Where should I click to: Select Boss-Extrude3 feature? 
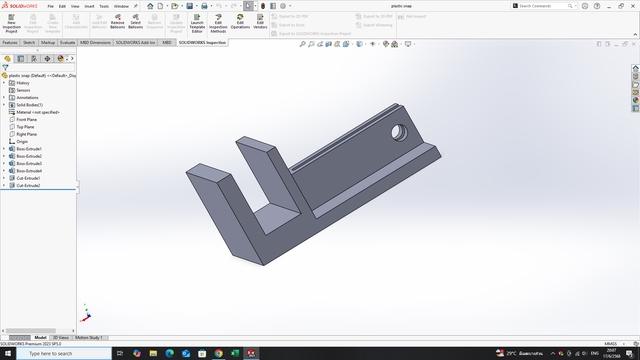29,164
